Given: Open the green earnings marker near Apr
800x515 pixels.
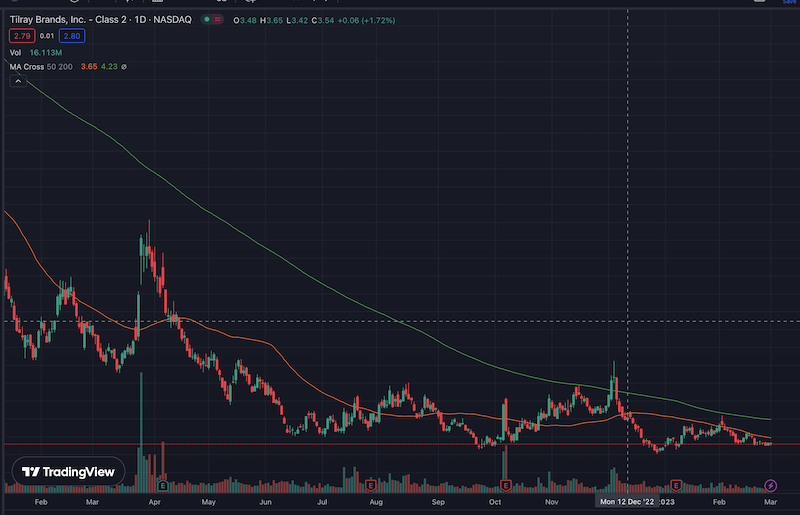Looking at the screenshot, I should (x=163, y=485).
